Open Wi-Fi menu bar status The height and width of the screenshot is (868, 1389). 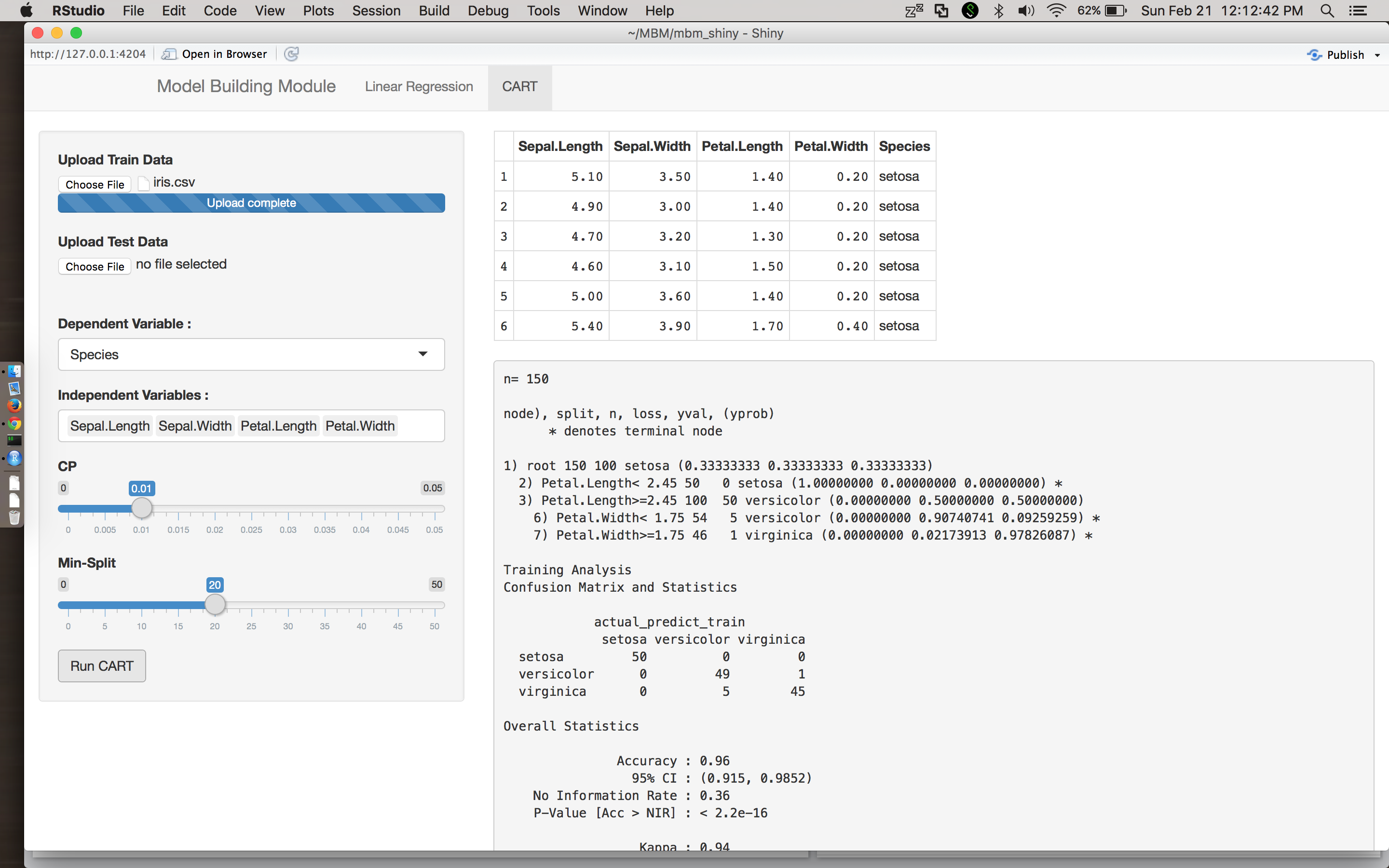coord(1056,10)
